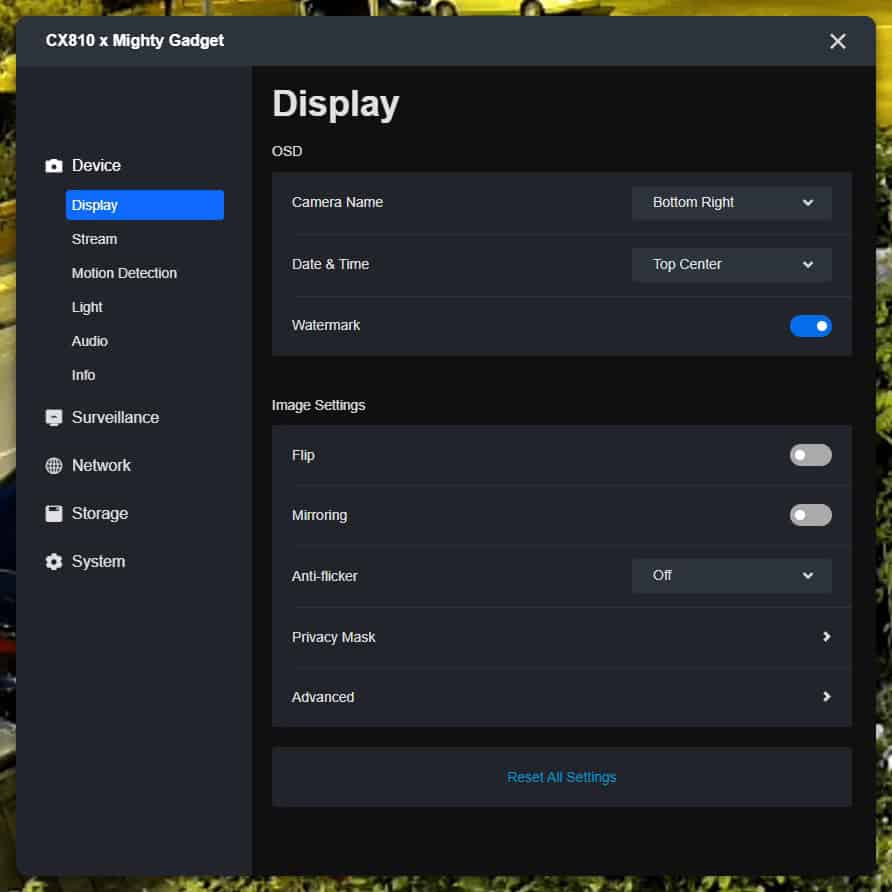Enable the Flip image toggle
The height and width of the screenshot is (892, 892).
tap(810, 456)
